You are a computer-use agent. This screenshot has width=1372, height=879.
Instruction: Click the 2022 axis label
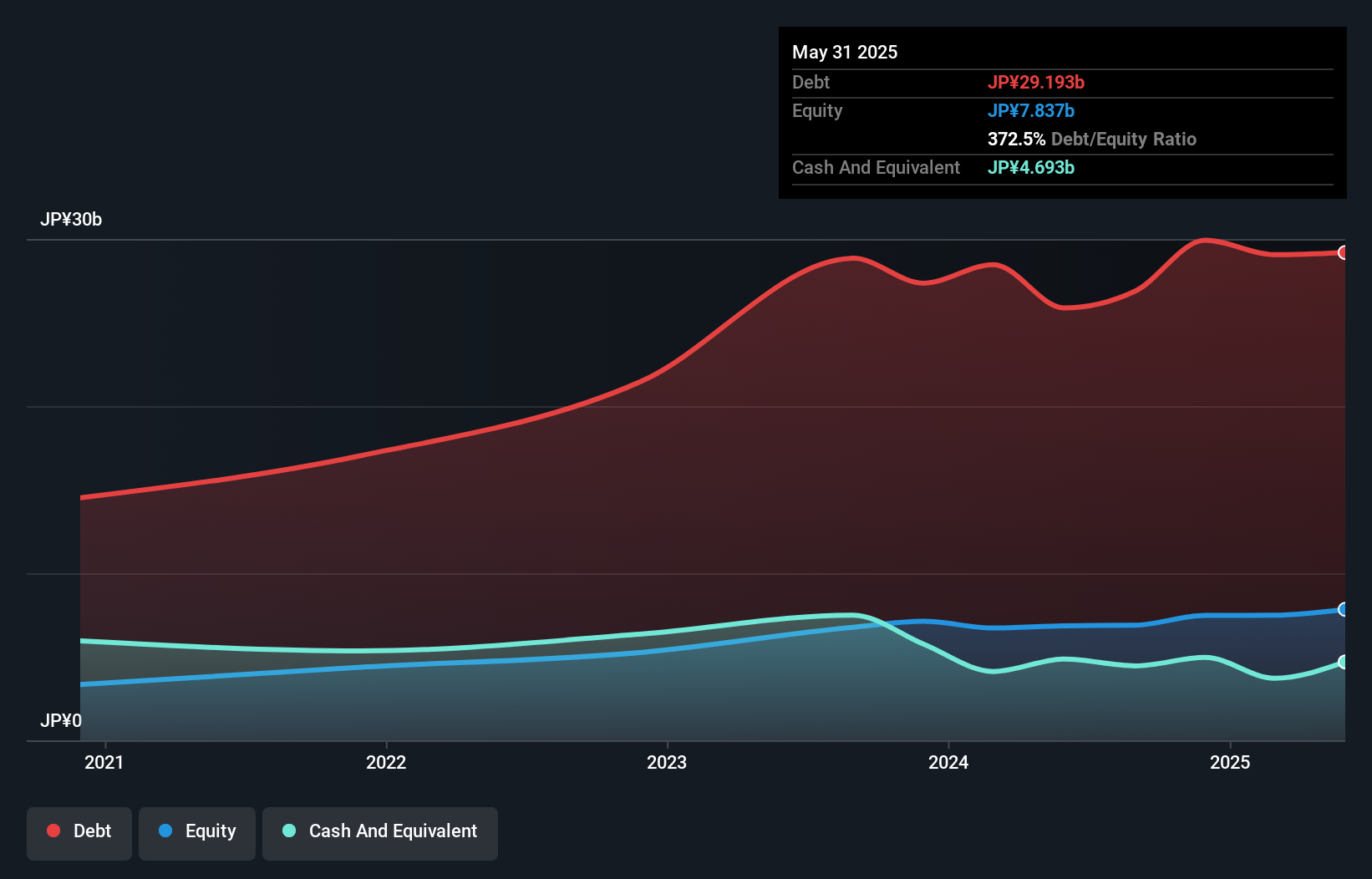[386, 762]
